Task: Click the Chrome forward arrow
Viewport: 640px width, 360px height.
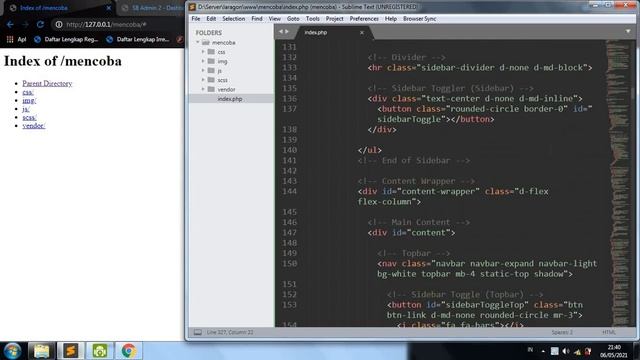Action: pyautogui.click(x=25, y=24)
